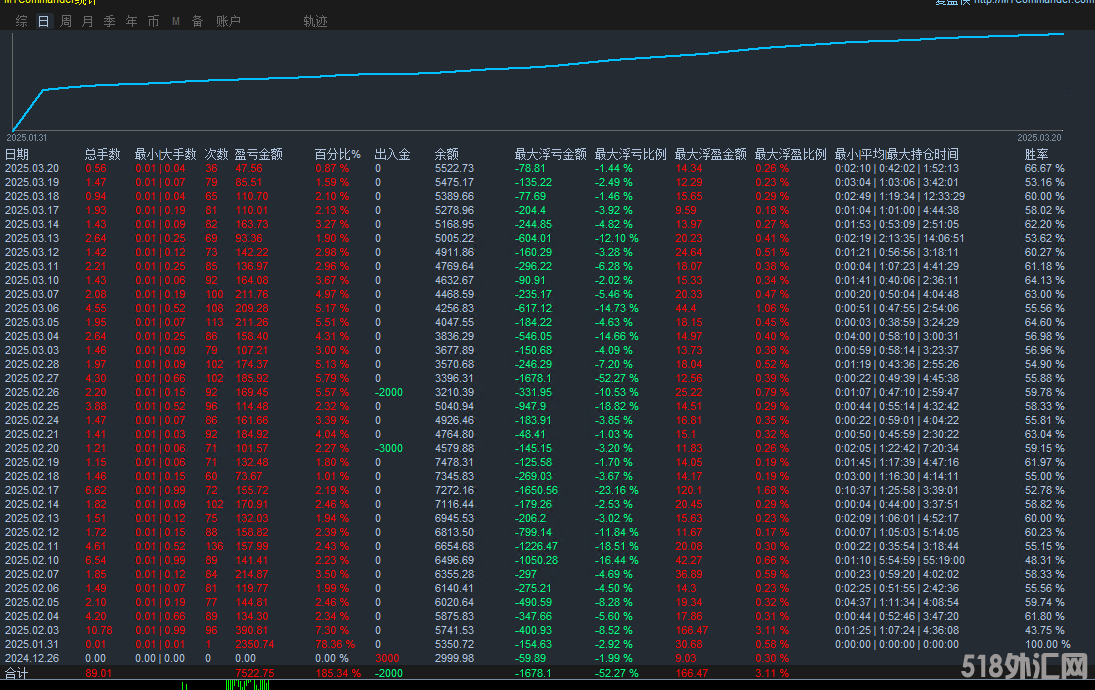This screenshot has width=1095, height=690.
Task: Click holding time 1:10 | 5:54:59 | 55:19:00
Action: pyautogui.click(x=899, y=560)
